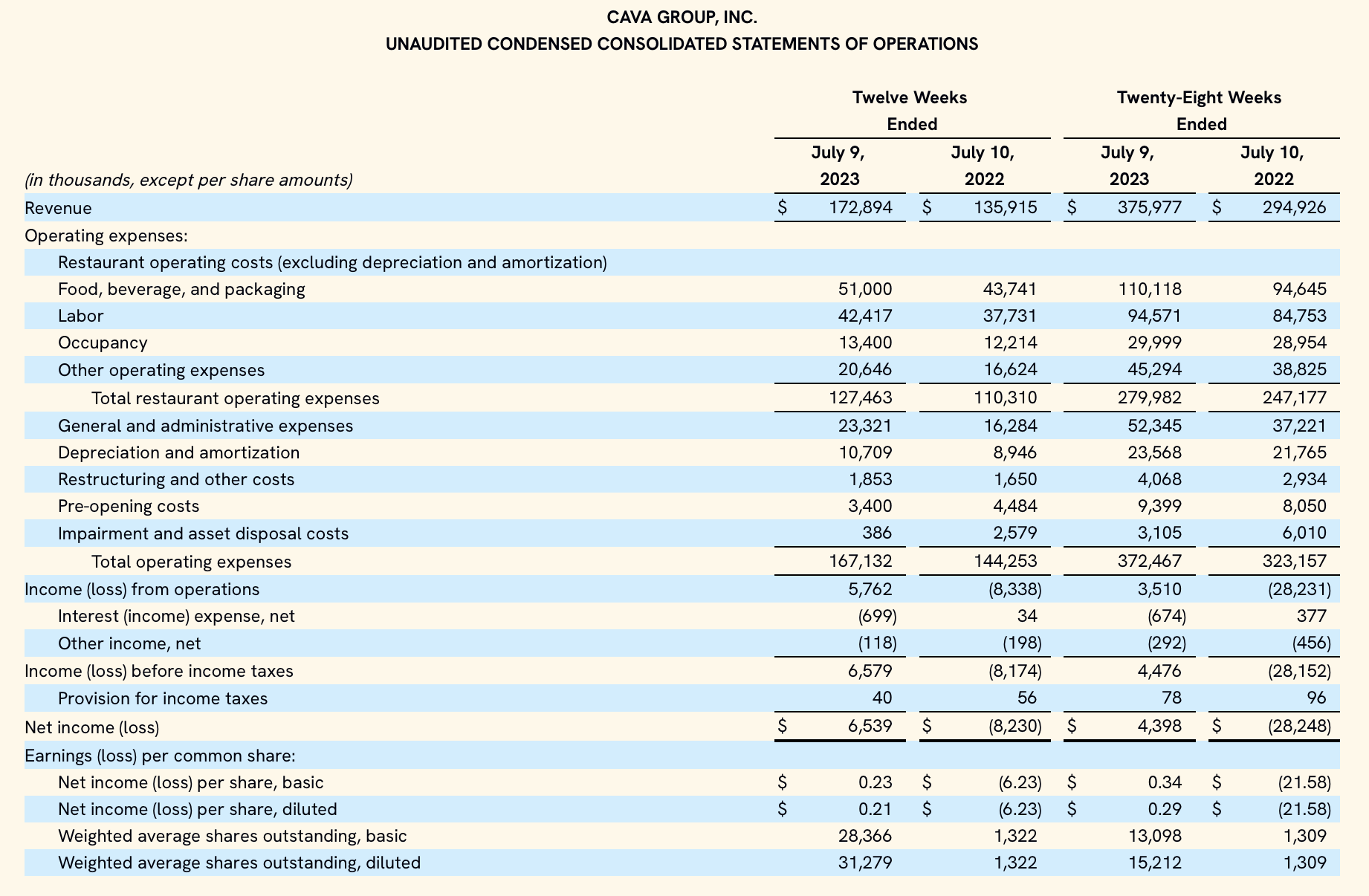Click the 'Net income (loss)' row label
Image resolution: width=1369 pixels, height=896 pixels.
click(x=92, y=727)
